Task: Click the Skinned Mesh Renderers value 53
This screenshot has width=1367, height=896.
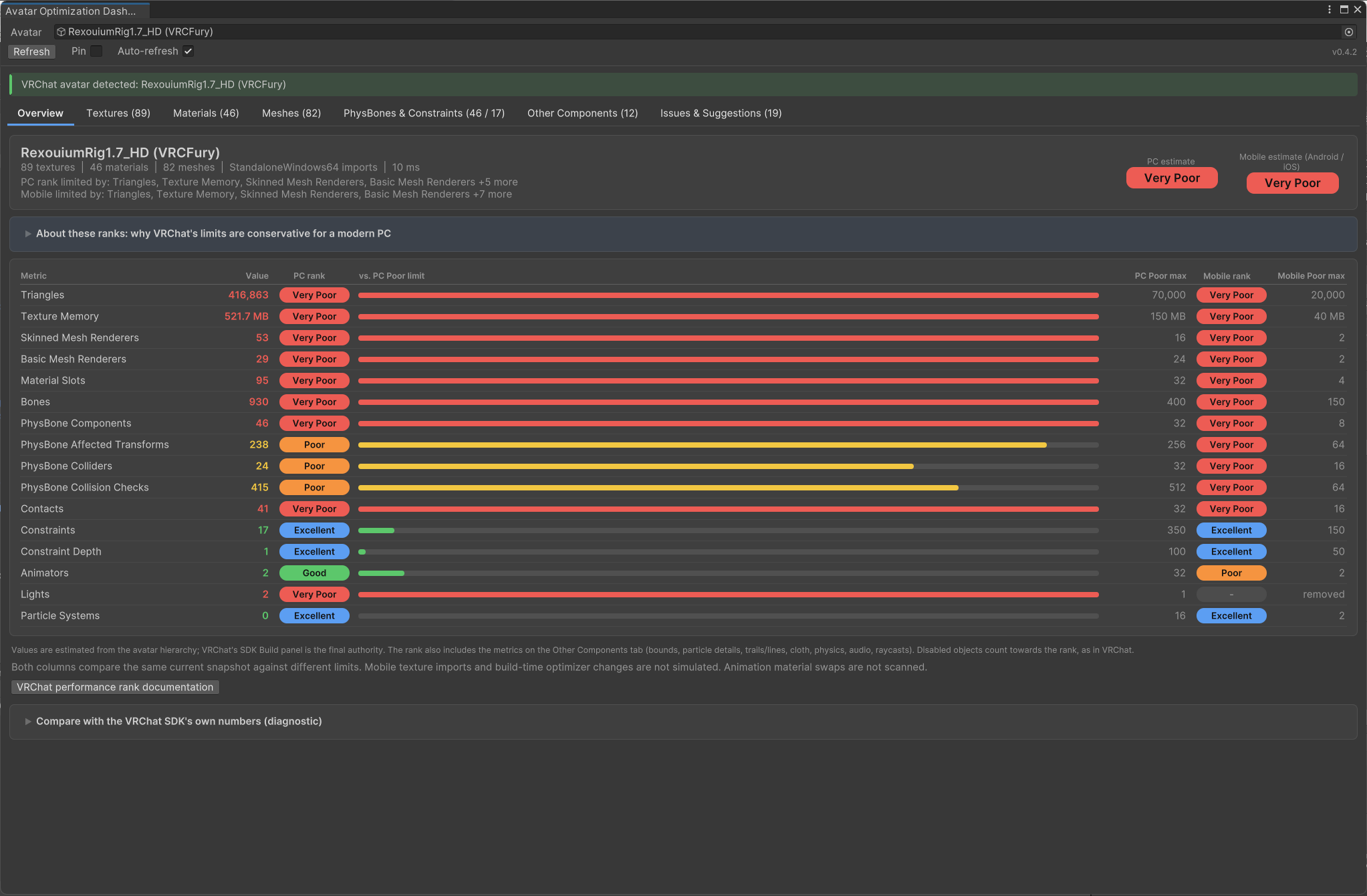Action: point(262,338)
